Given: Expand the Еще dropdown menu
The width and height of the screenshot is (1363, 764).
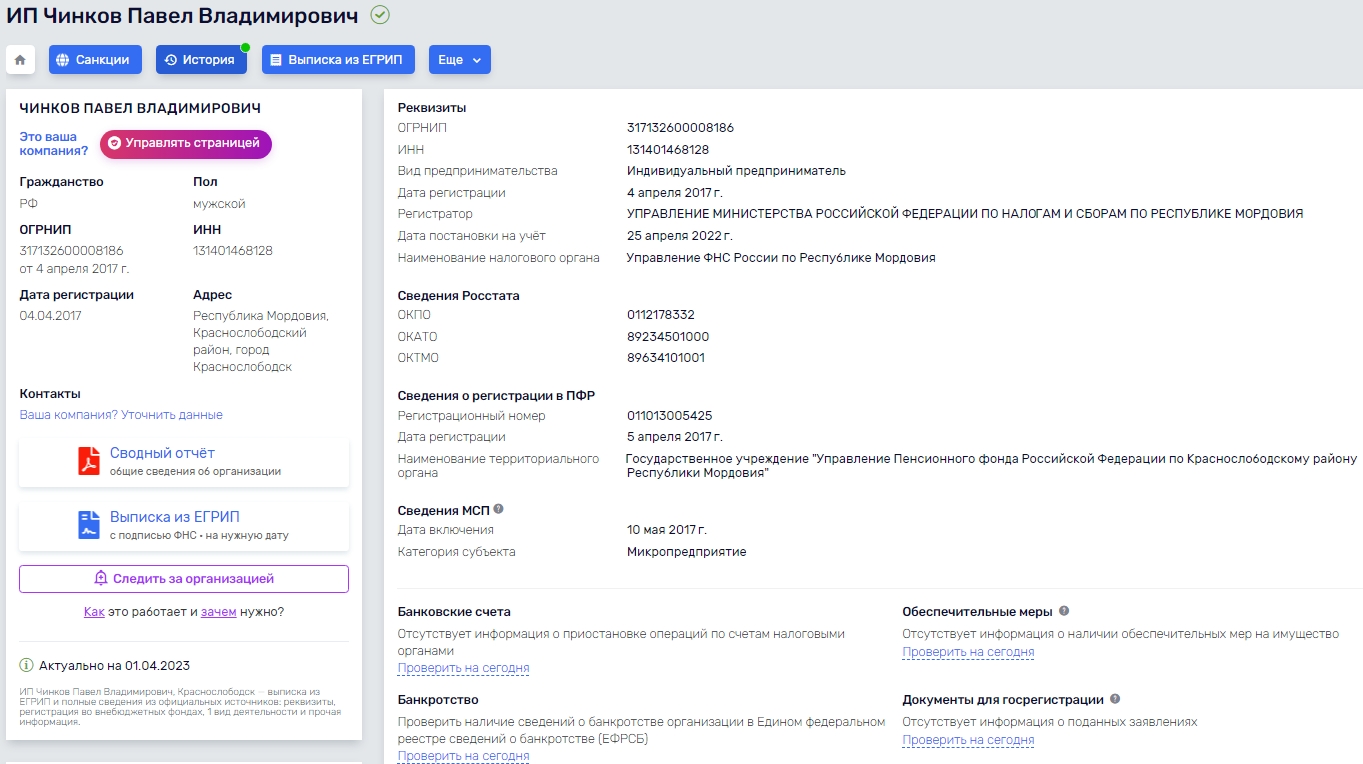Looking at the screenshot, I should tap(460, 60).
